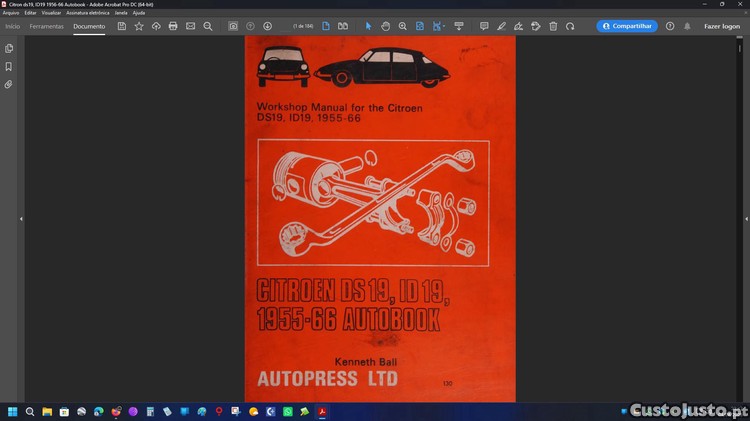
Task: Click the read mode icon in the toolbar
Action: coord(459,26)
